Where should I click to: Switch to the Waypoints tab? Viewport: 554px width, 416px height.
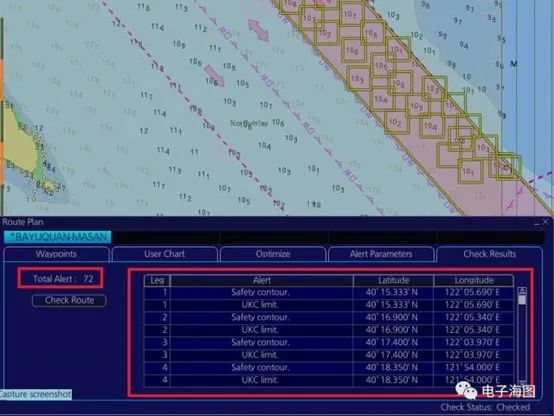(x=56, y=254)
